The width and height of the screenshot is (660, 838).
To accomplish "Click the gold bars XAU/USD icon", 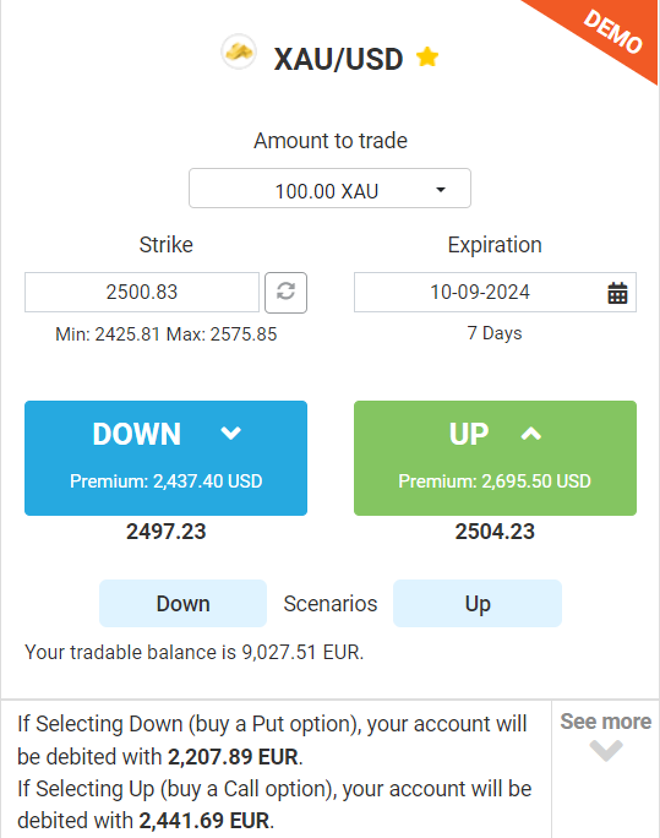I will (x=239, y=52).
